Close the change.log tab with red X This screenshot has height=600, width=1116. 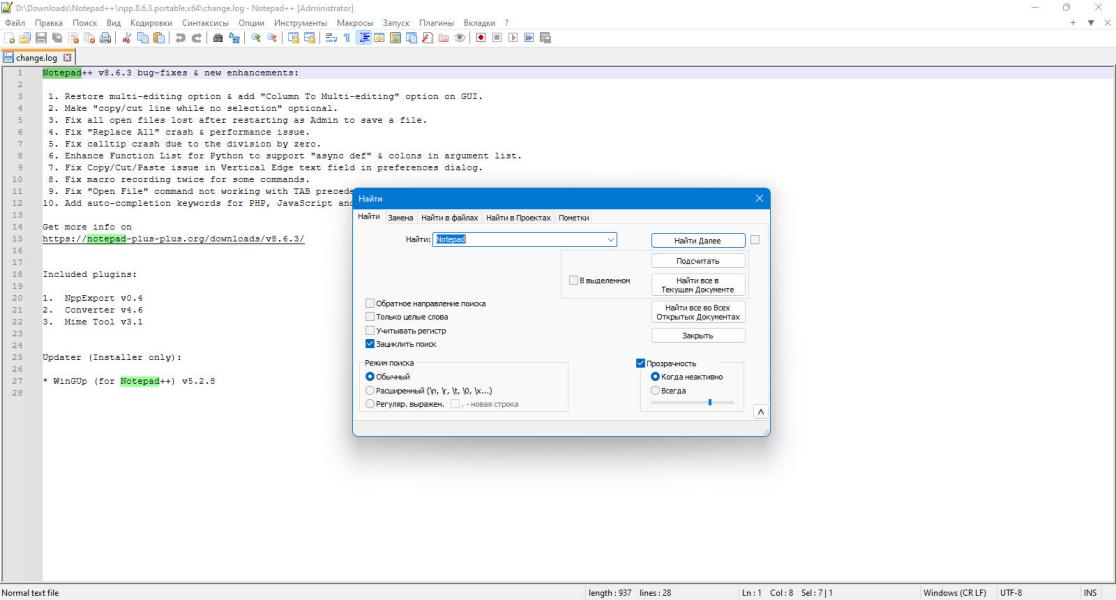pos(68,58)
